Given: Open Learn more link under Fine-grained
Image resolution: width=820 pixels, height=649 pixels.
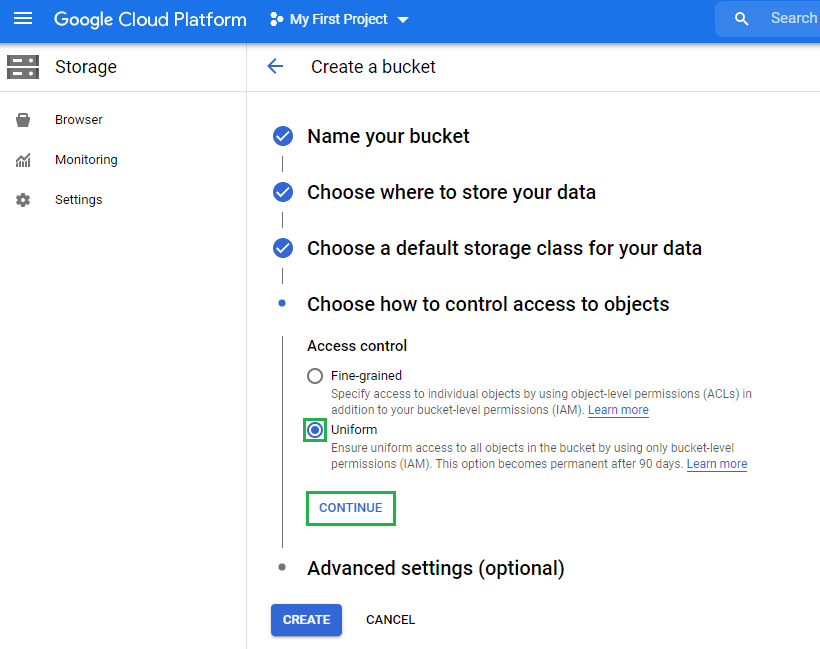Looking at the screenshot, I should tap(618, 410).
